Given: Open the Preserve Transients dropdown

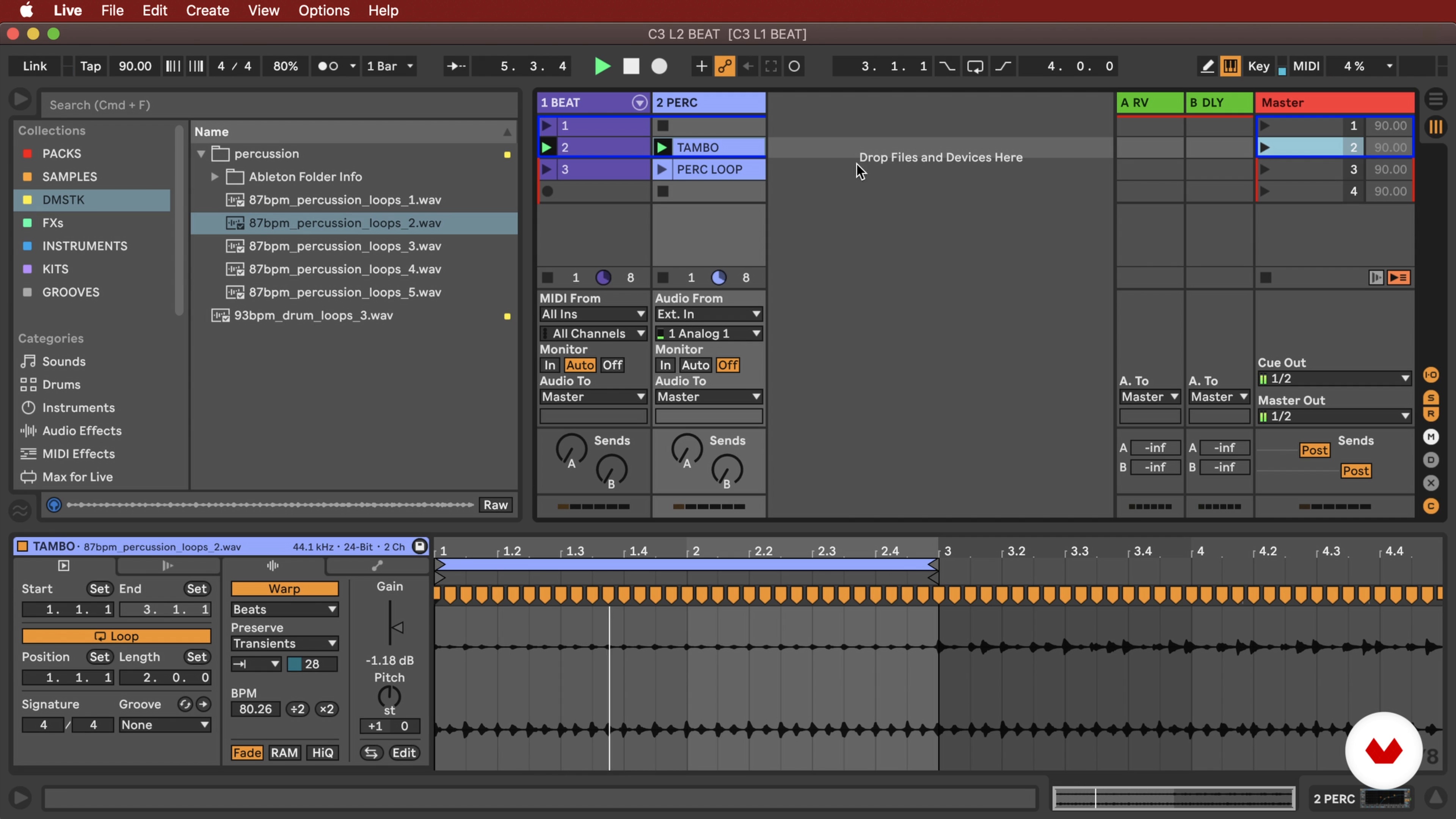Looking at the screenshot, I should [284, 644].
